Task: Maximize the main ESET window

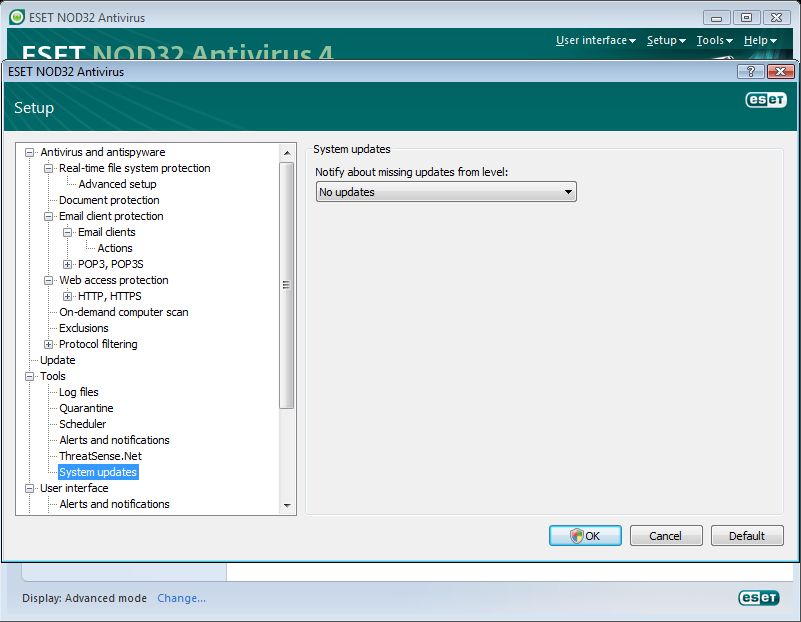Action: click(x=746, y=18)
